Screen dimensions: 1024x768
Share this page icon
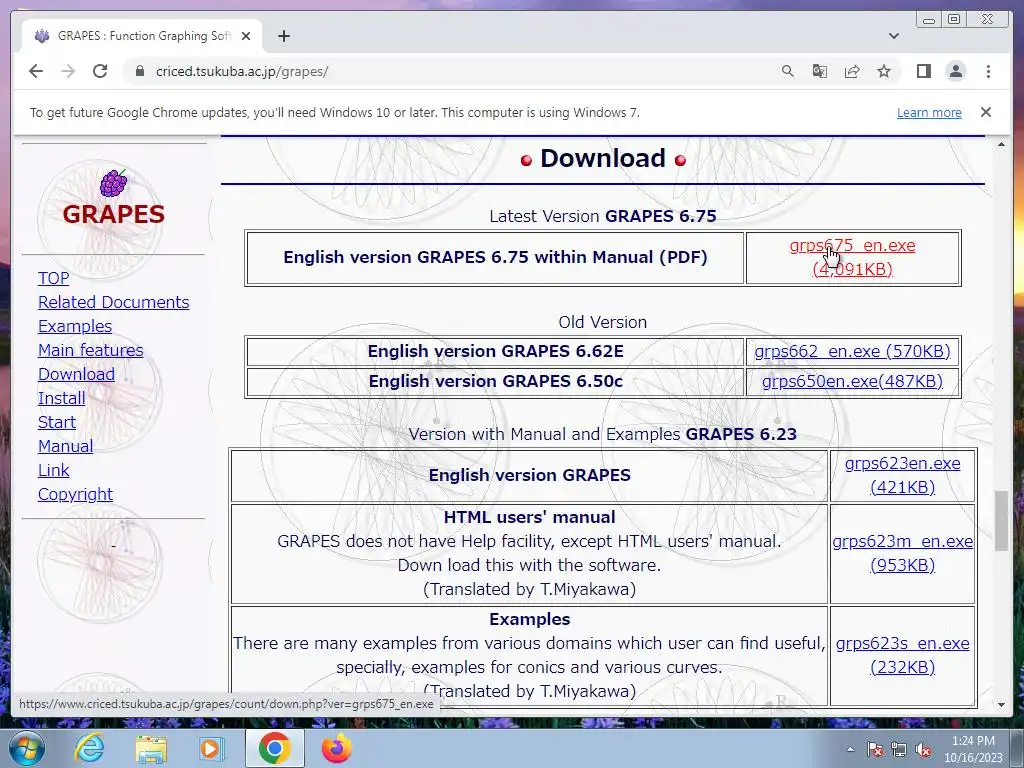(852, 71)
